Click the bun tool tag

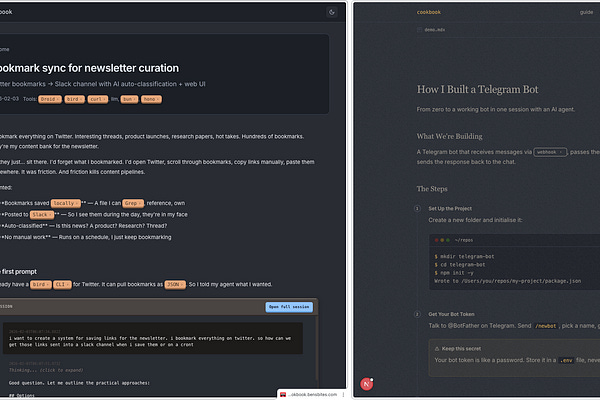pos(129,99)
